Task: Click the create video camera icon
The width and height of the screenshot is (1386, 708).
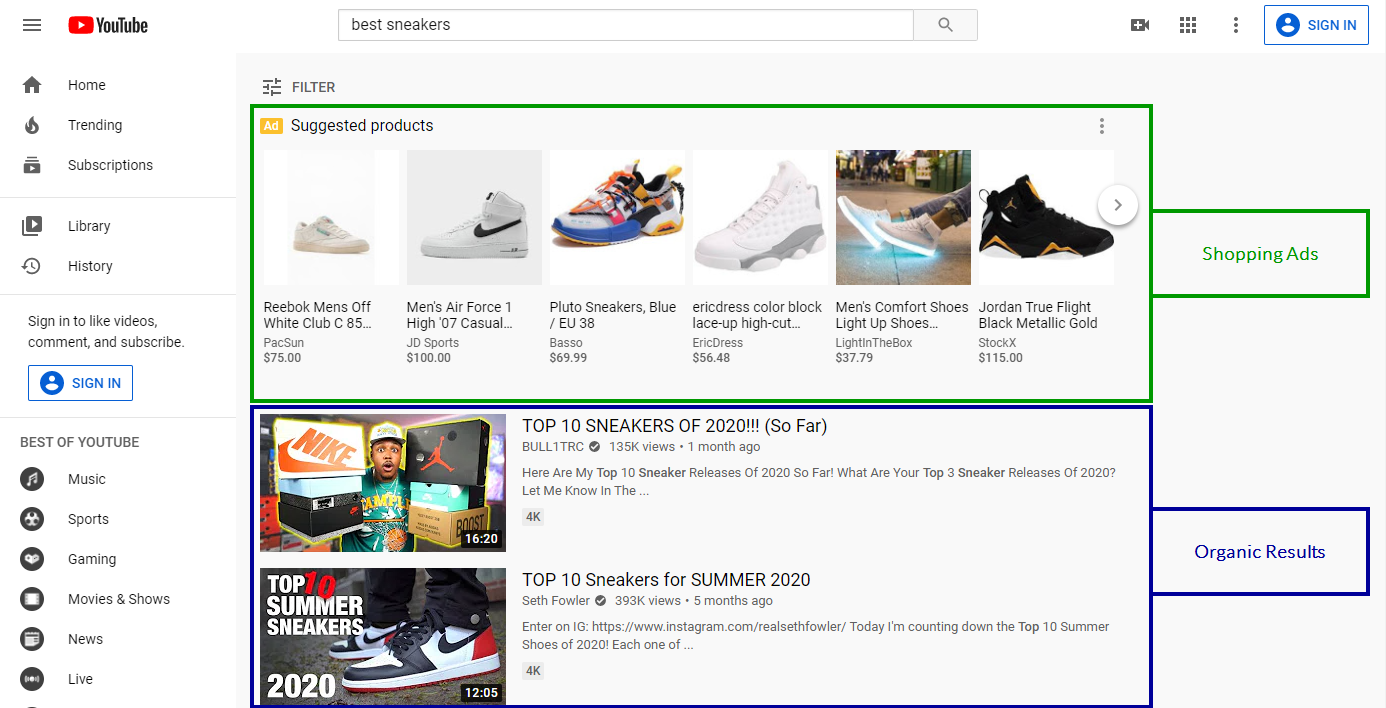Action: [x=1140, y=24]
